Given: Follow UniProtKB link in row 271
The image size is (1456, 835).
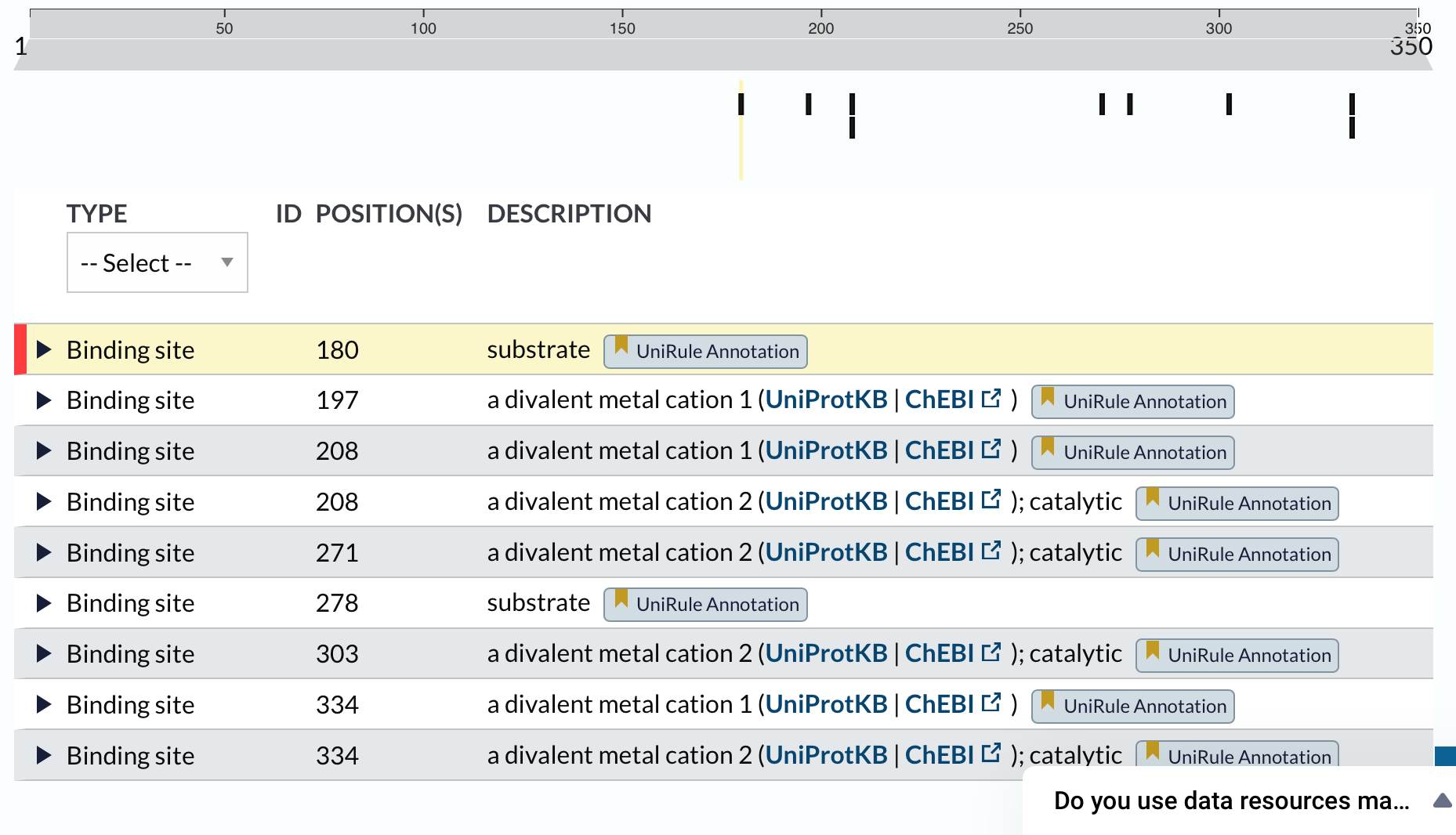Looking at the screenshot, I should pyautogui.click(x=827, y=552).
